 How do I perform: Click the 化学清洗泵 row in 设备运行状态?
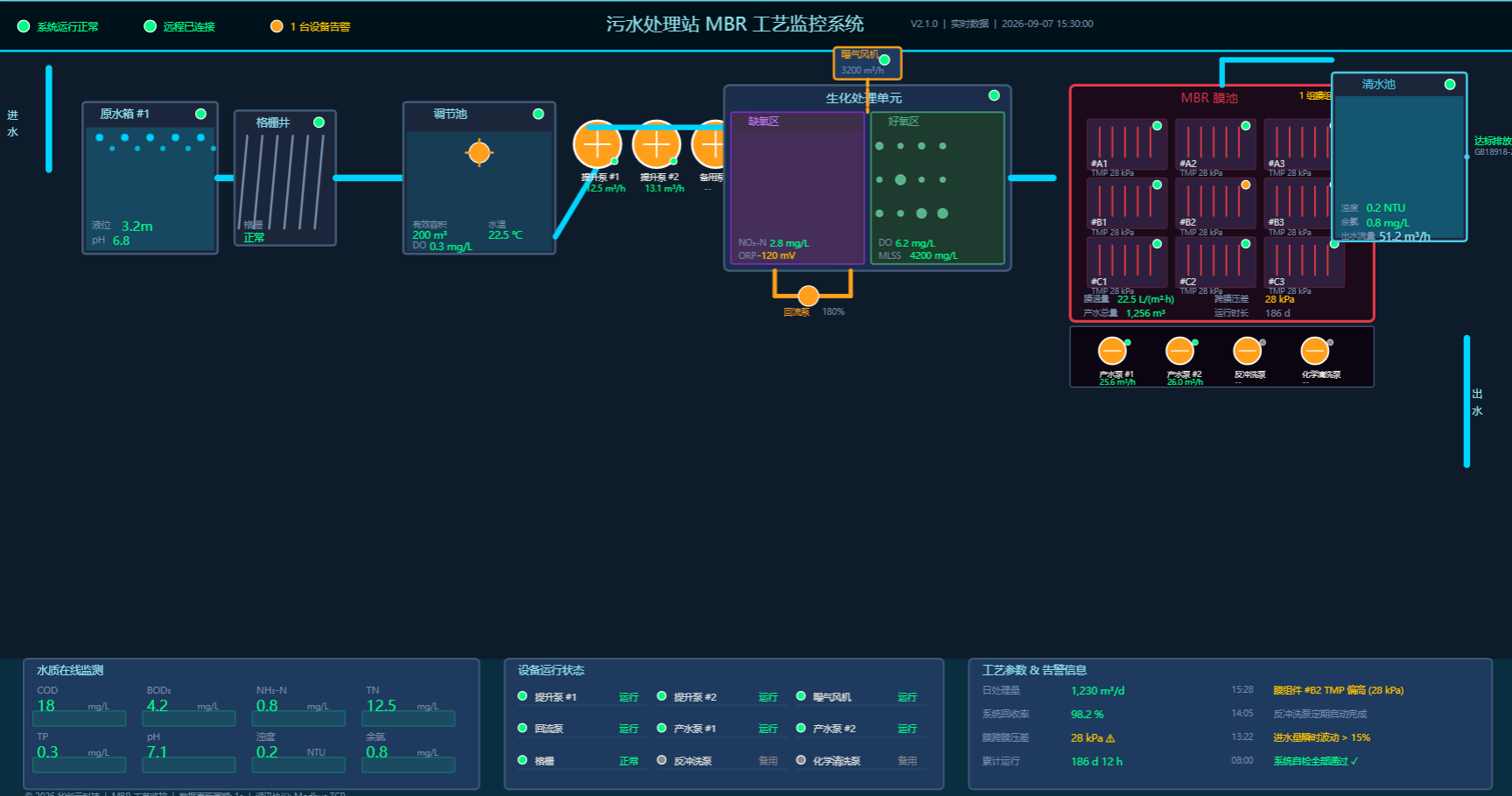(x=861, y=761)
